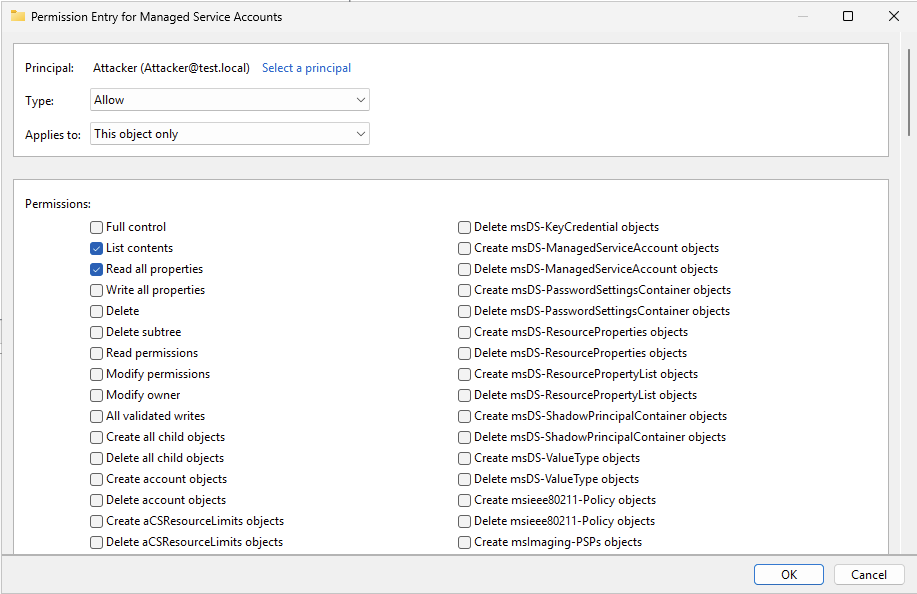The height and width of the screenshot is (594, 917).
Task: Click the Select a principal link
Action: (306, 67)
